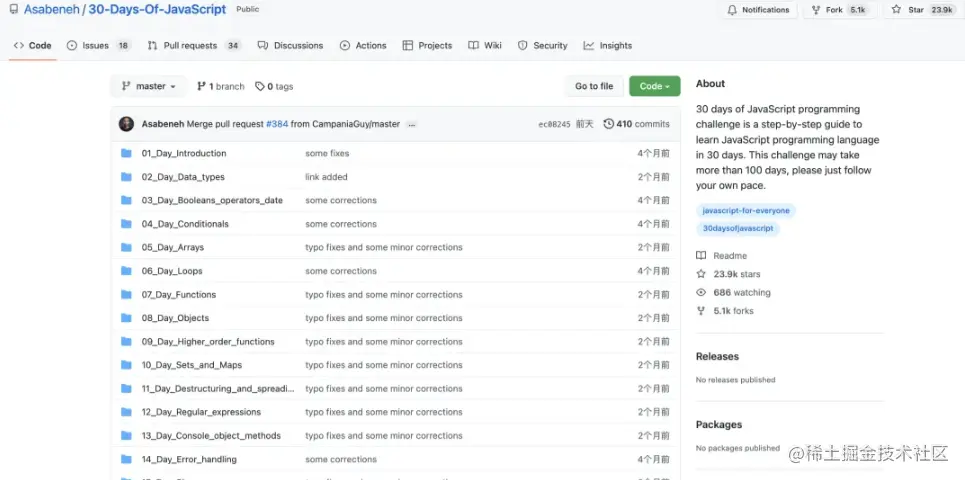Viewport: 965px width, 480px height.
Task: Open the Issues tab
Action: pos(98,46)
